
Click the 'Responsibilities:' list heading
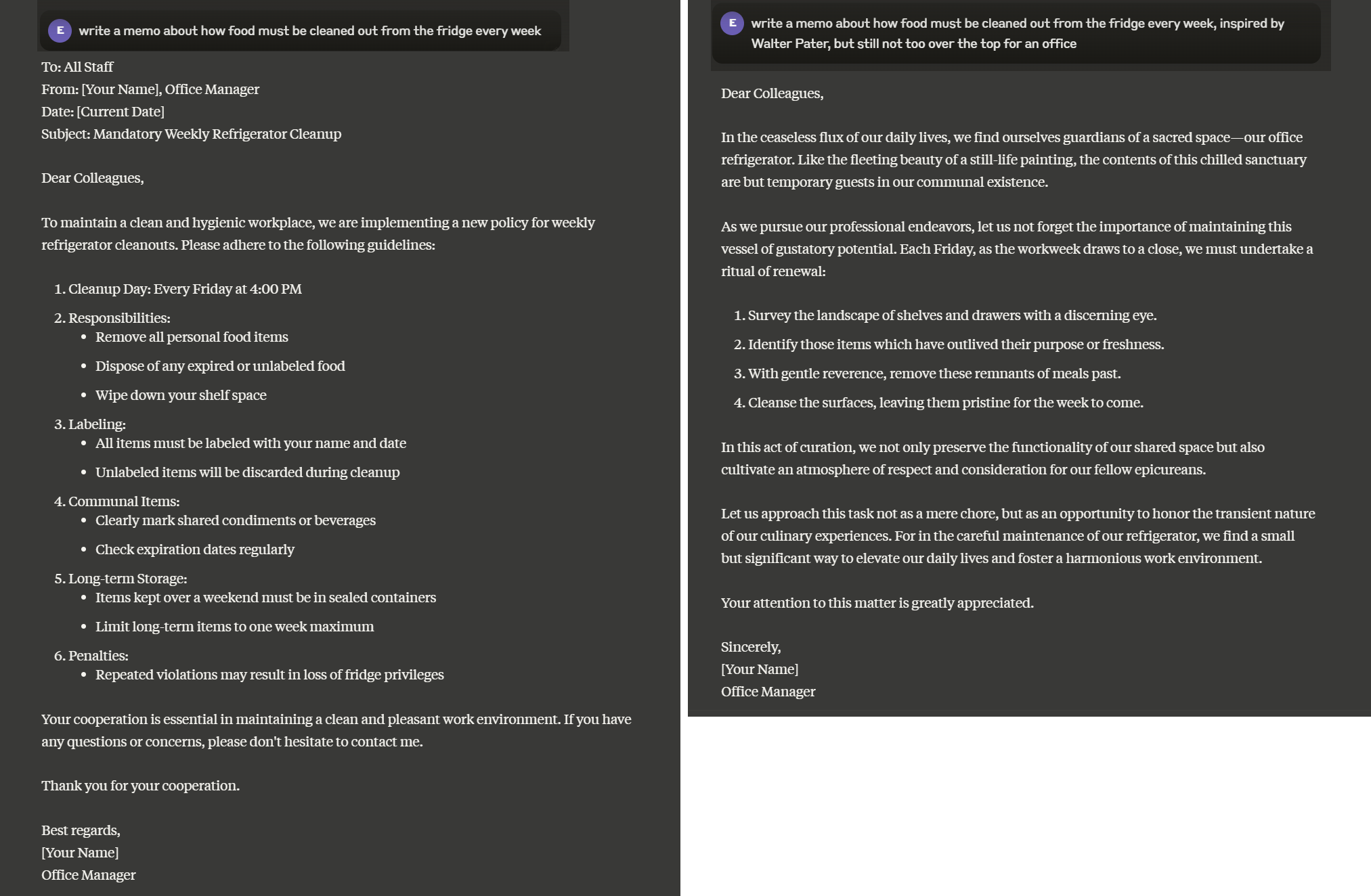pos(119,318)
